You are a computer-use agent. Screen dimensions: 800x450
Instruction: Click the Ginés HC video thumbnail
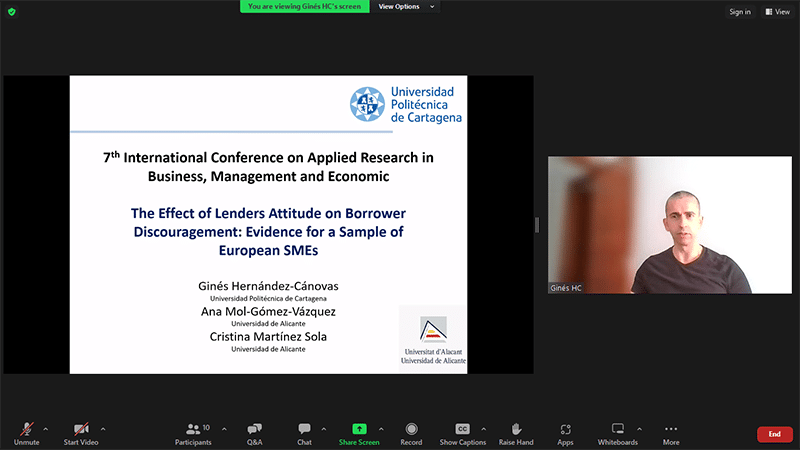[x=669, y=224]
